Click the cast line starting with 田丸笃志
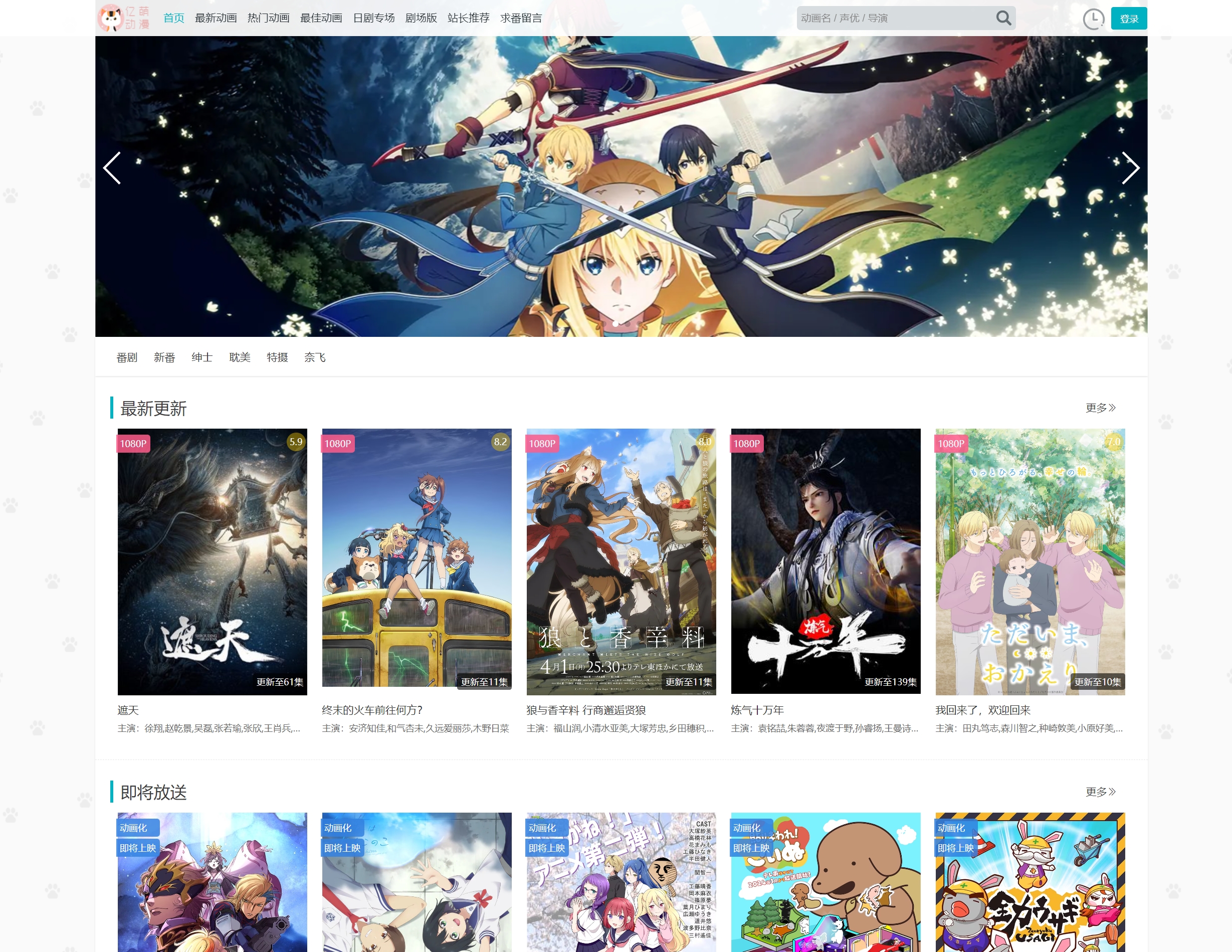1232x952 pixels. pos(1029,728)
